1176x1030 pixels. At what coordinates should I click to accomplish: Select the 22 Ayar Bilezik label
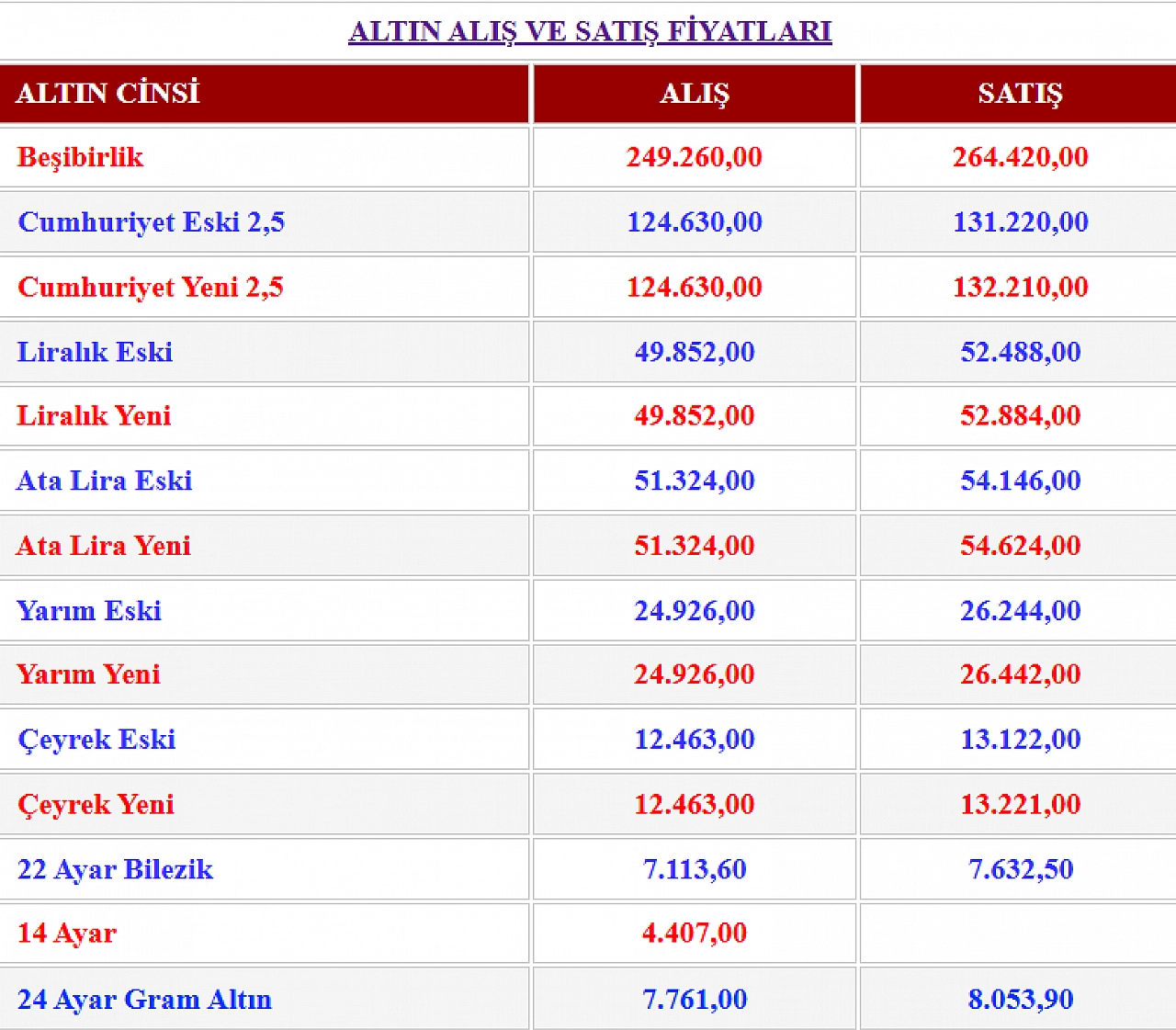click(x=115, y=869)
